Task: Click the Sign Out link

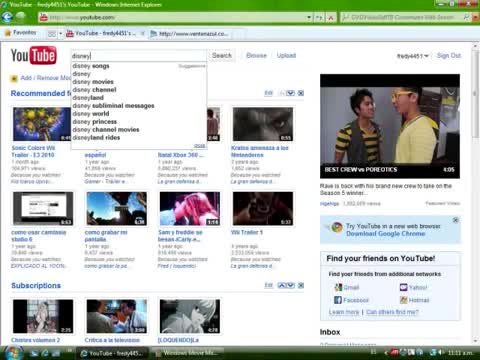Action: point(449,56)
